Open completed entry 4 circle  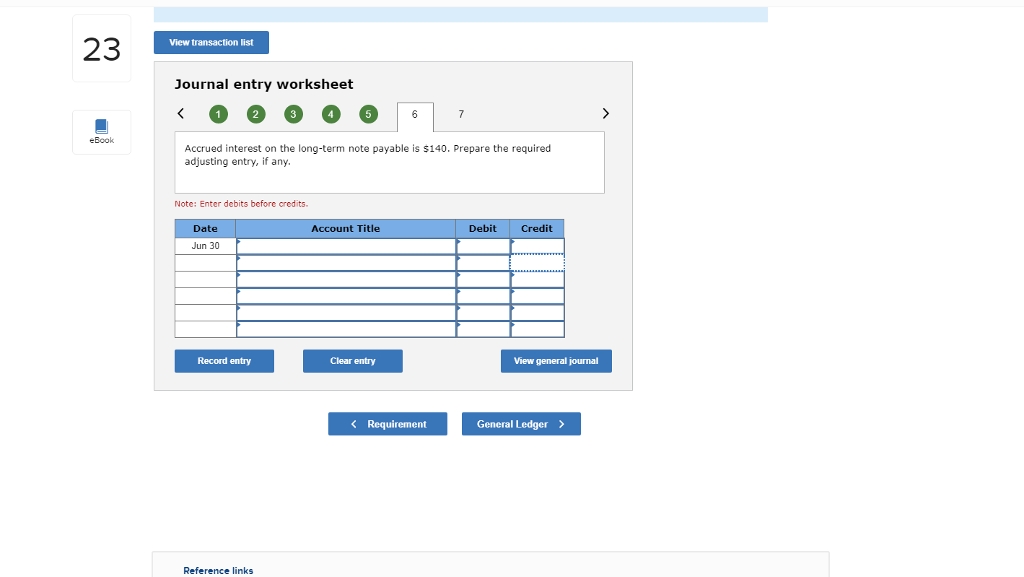331,114
